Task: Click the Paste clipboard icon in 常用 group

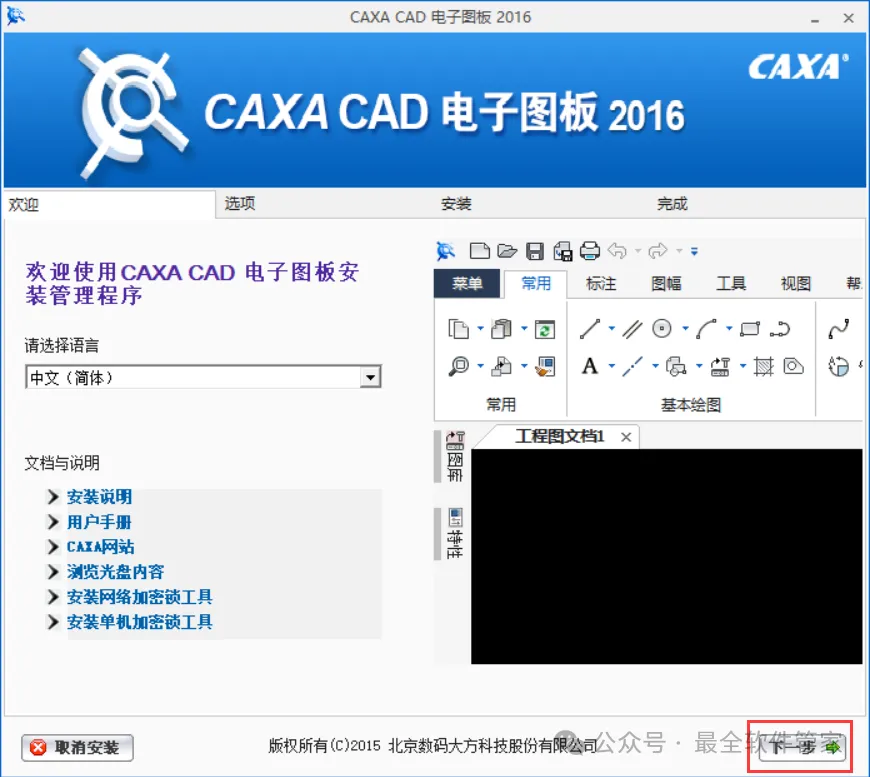Action: point(501,329)
